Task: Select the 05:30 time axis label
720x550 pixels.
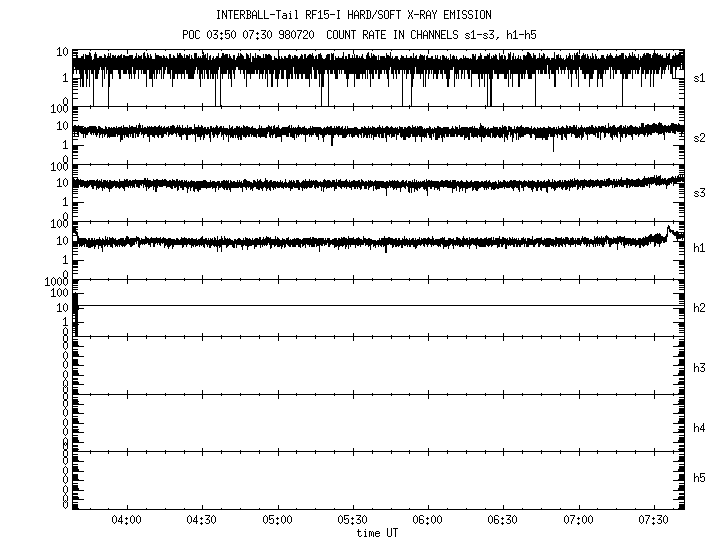Action: pos(352,520)
